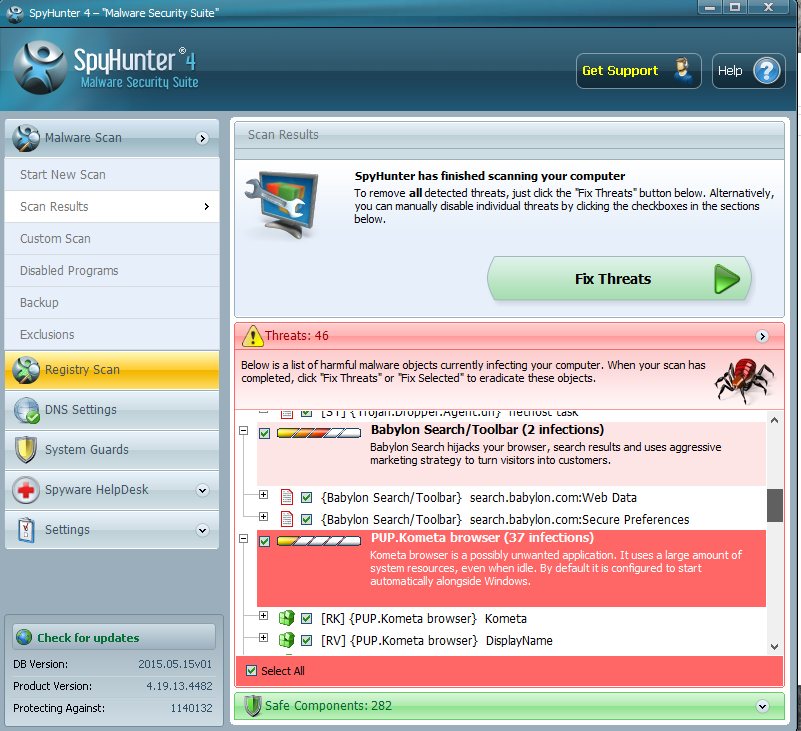Screen dimensions: 801x731
Task: Click the Check for updates globe icon
Action: pyautogui.click(x=23, y=638)
